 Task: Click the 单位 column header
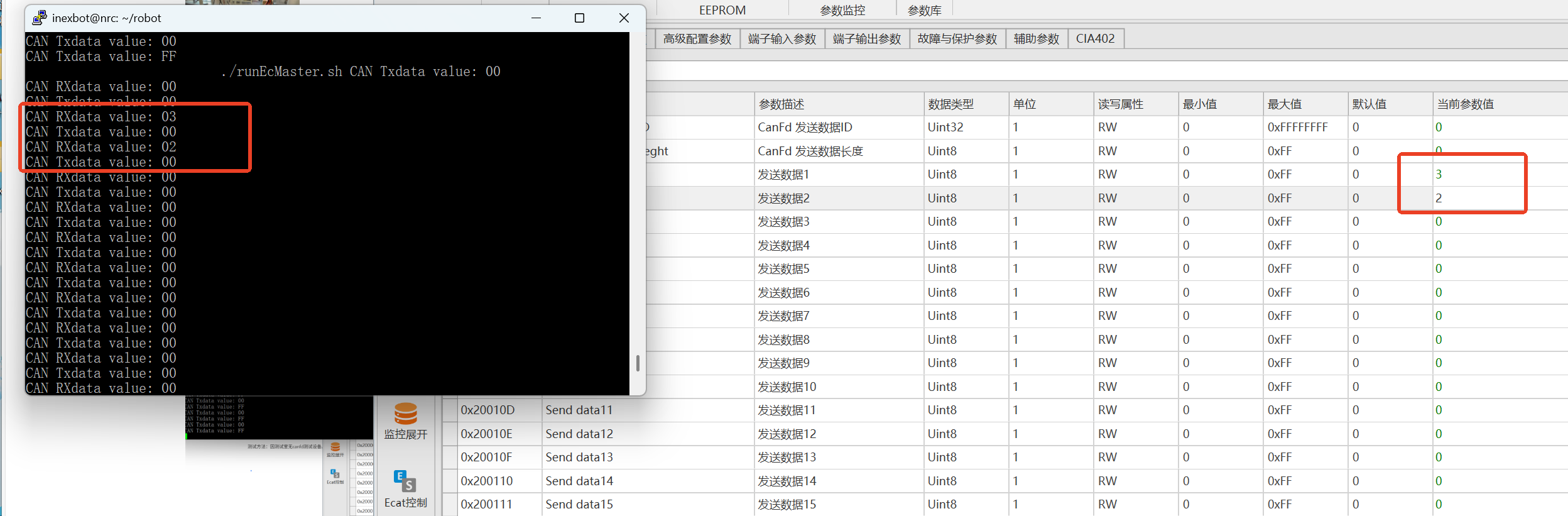coord(1052,104)
